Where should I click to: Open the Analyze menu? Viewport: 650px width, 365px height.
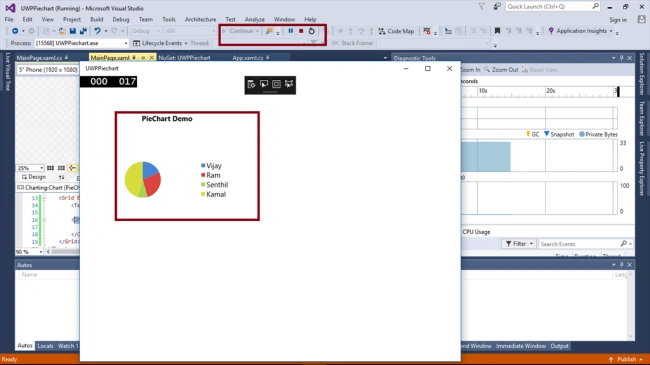pyautogui.click(x=255, y=19)
